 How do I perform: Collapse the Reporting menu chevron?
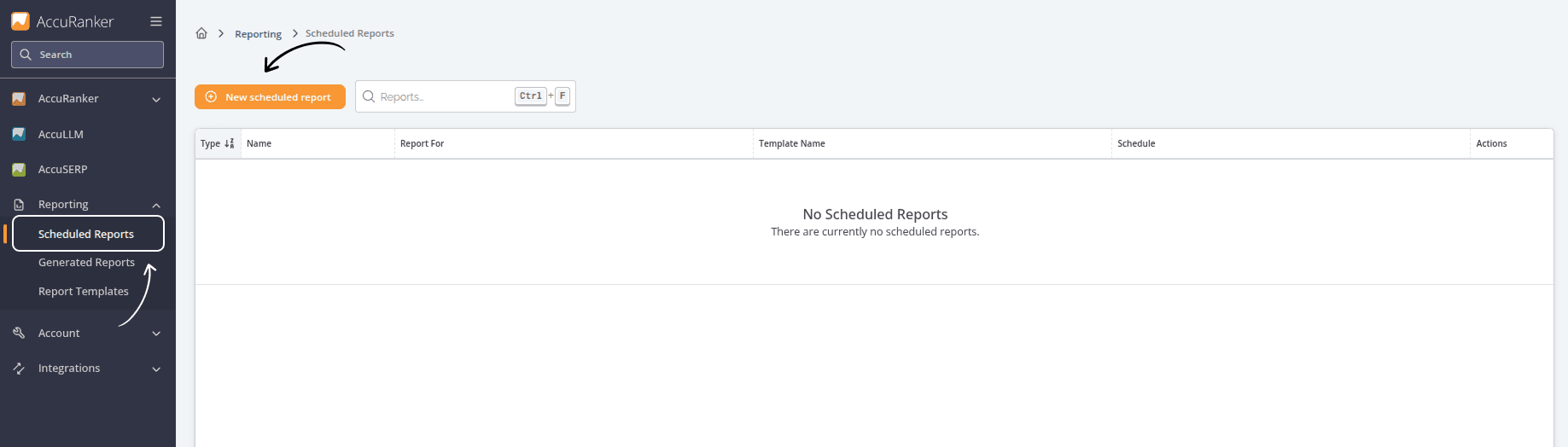pyautogui.click(x=156, y=206)
